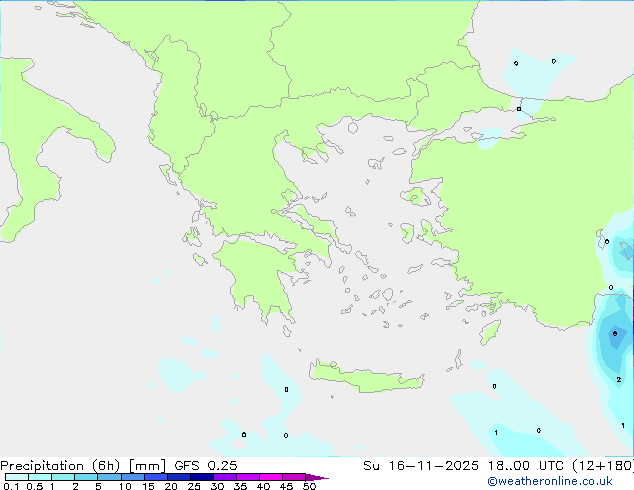This screenshot has height=490, width=634.
Task: Click the '0.5' legend scale label
Action: pos(35,486)
